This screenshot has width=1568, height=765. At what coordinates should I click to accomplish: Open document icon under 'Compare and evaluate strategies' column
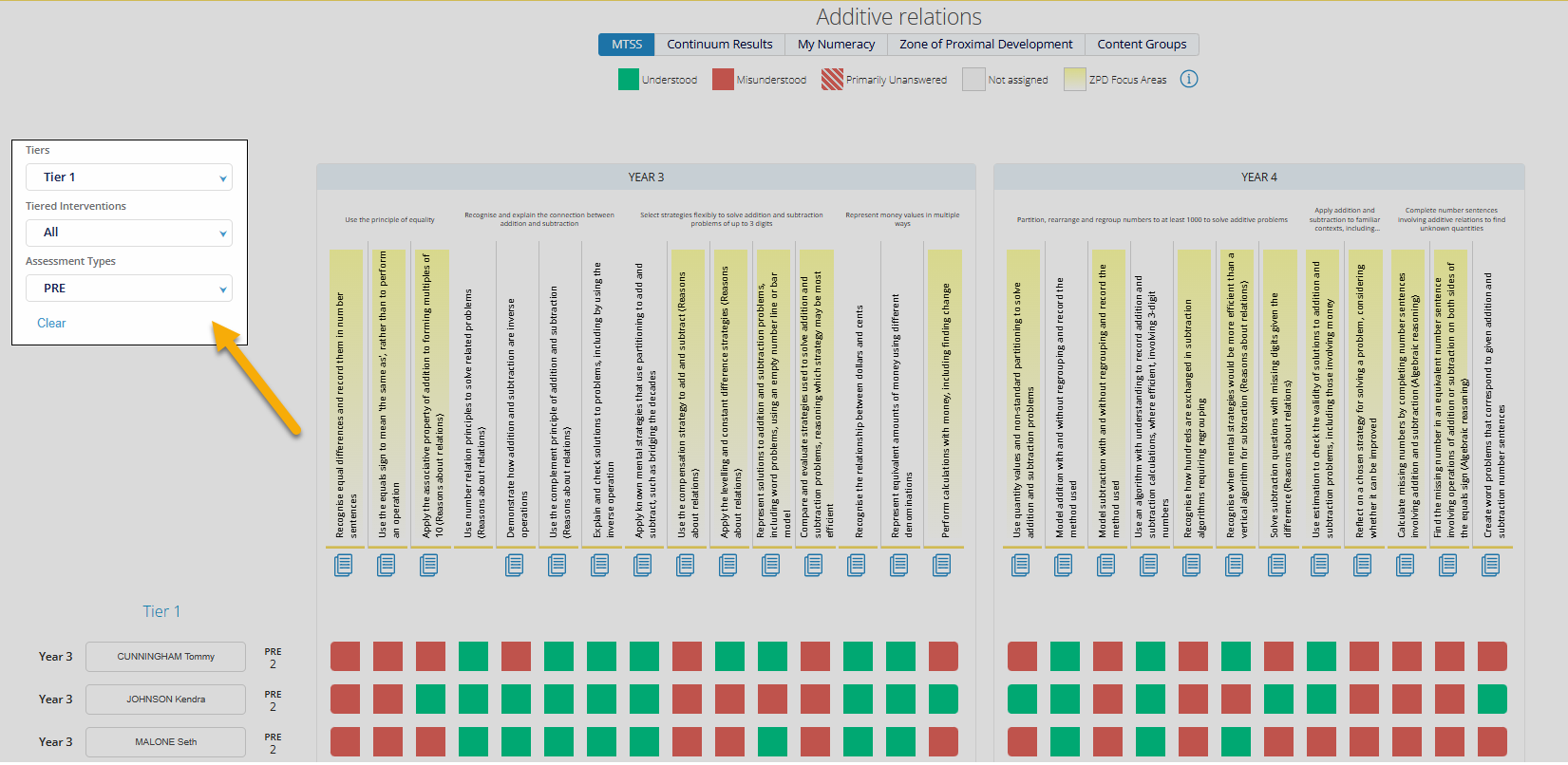pos(814,565)
